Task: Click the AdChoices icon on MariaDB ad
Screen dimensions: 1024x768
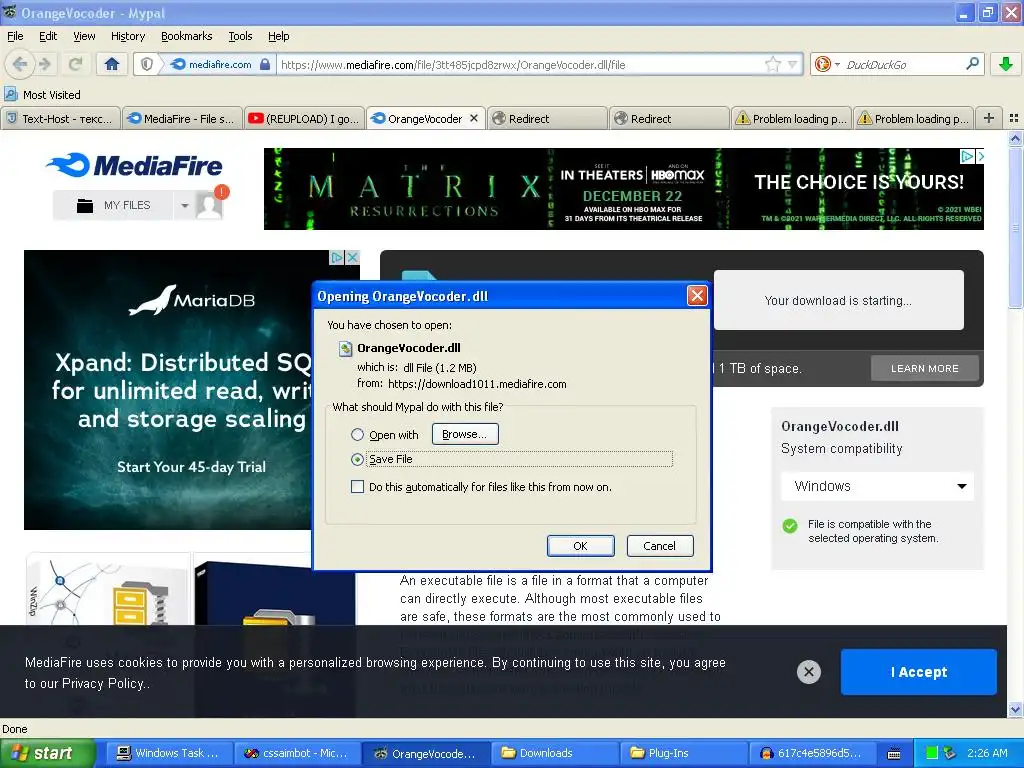Action: [337, 257]
